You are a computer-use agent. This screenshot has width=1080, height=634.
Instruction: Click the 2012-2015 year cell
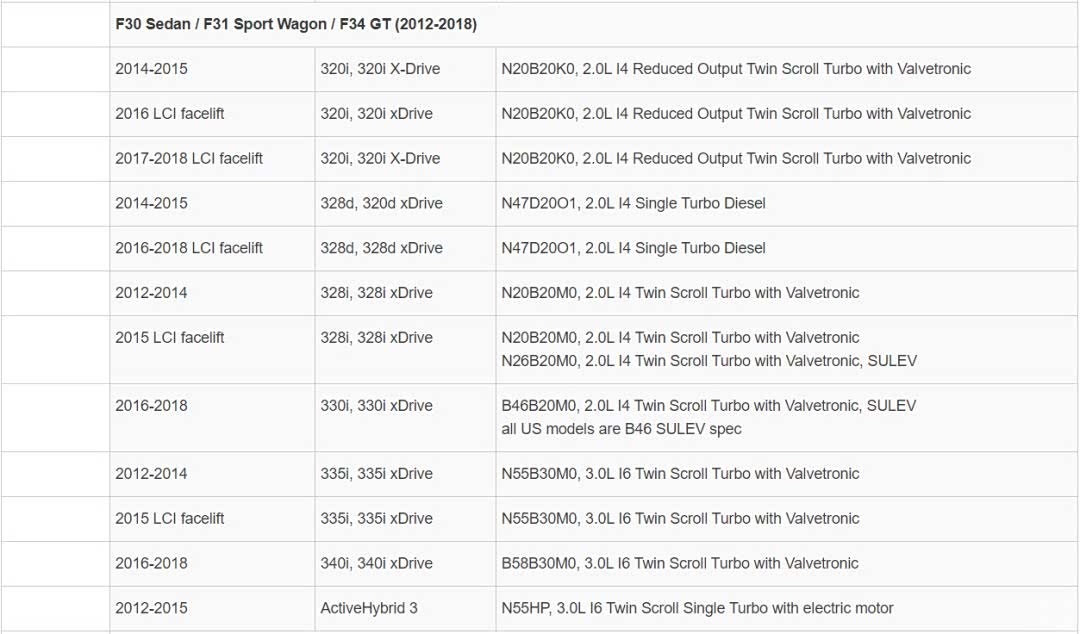(x=151, y=608)
